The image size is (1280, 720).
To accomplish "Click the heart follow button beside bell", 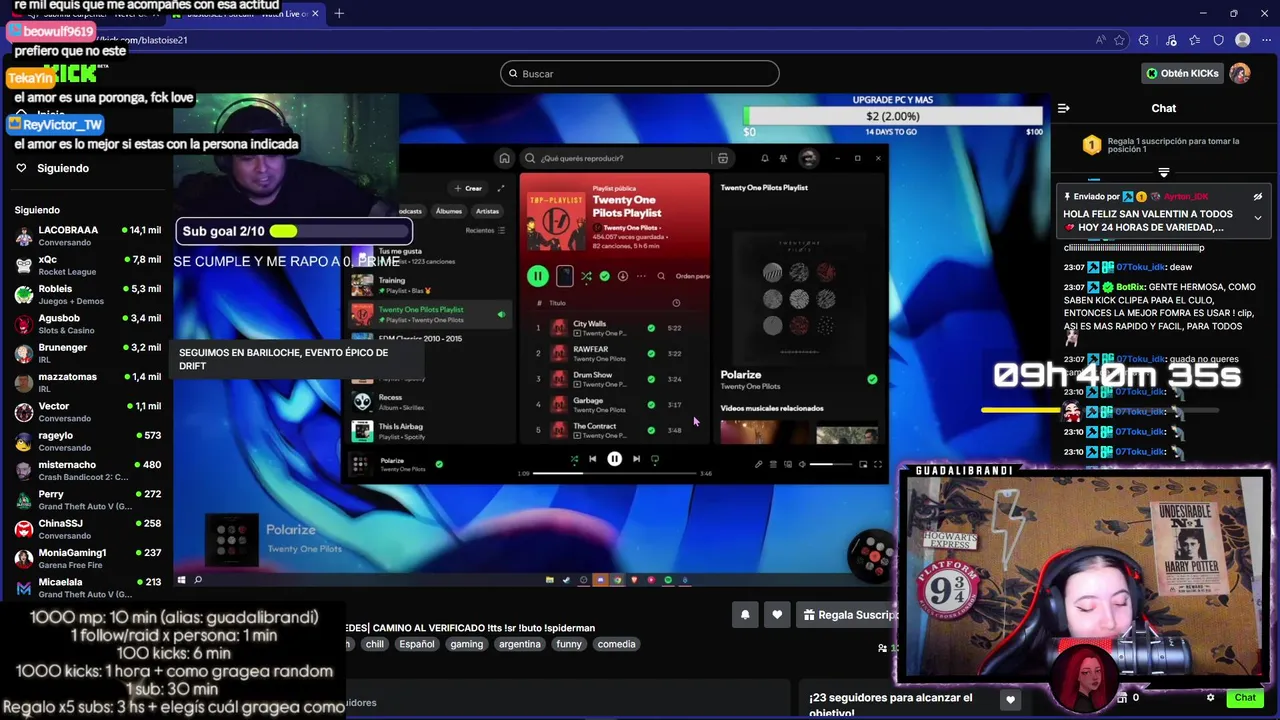I will point(777,615).
